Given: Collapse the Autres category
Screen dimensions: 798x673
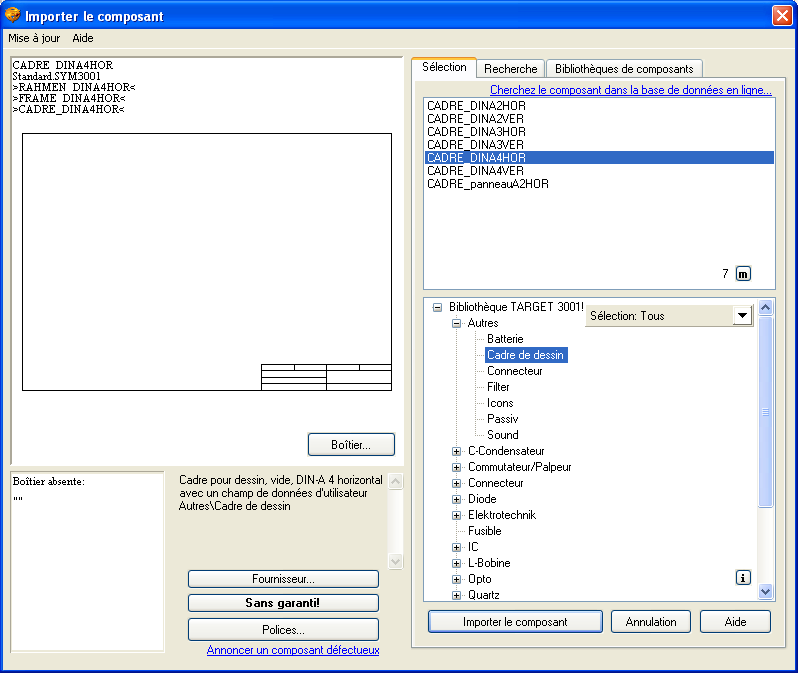Looking at the screenshot, I should [x=456, y=324].
